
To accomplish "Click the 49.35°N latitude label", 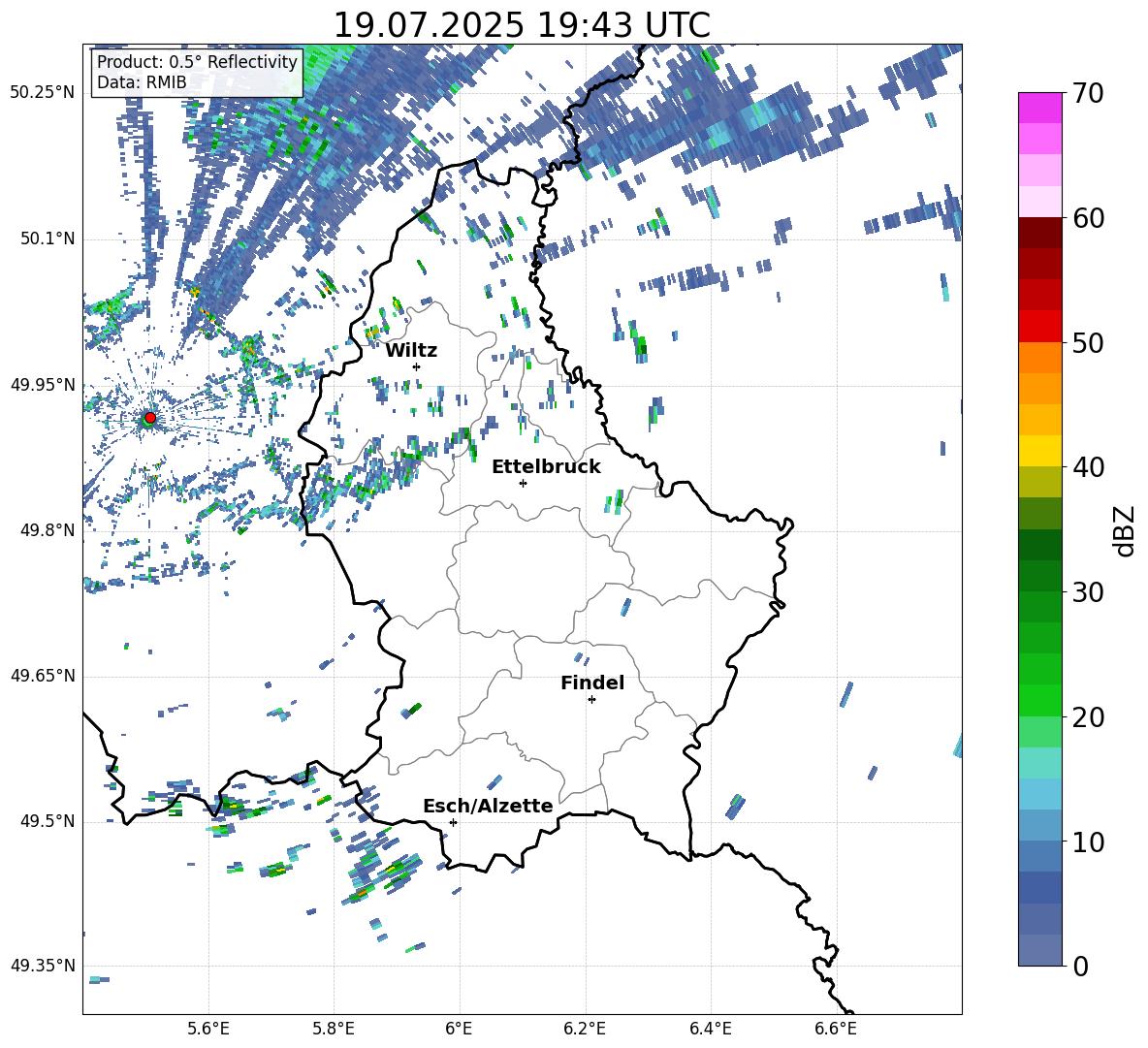I will click(x=43, y=966).
